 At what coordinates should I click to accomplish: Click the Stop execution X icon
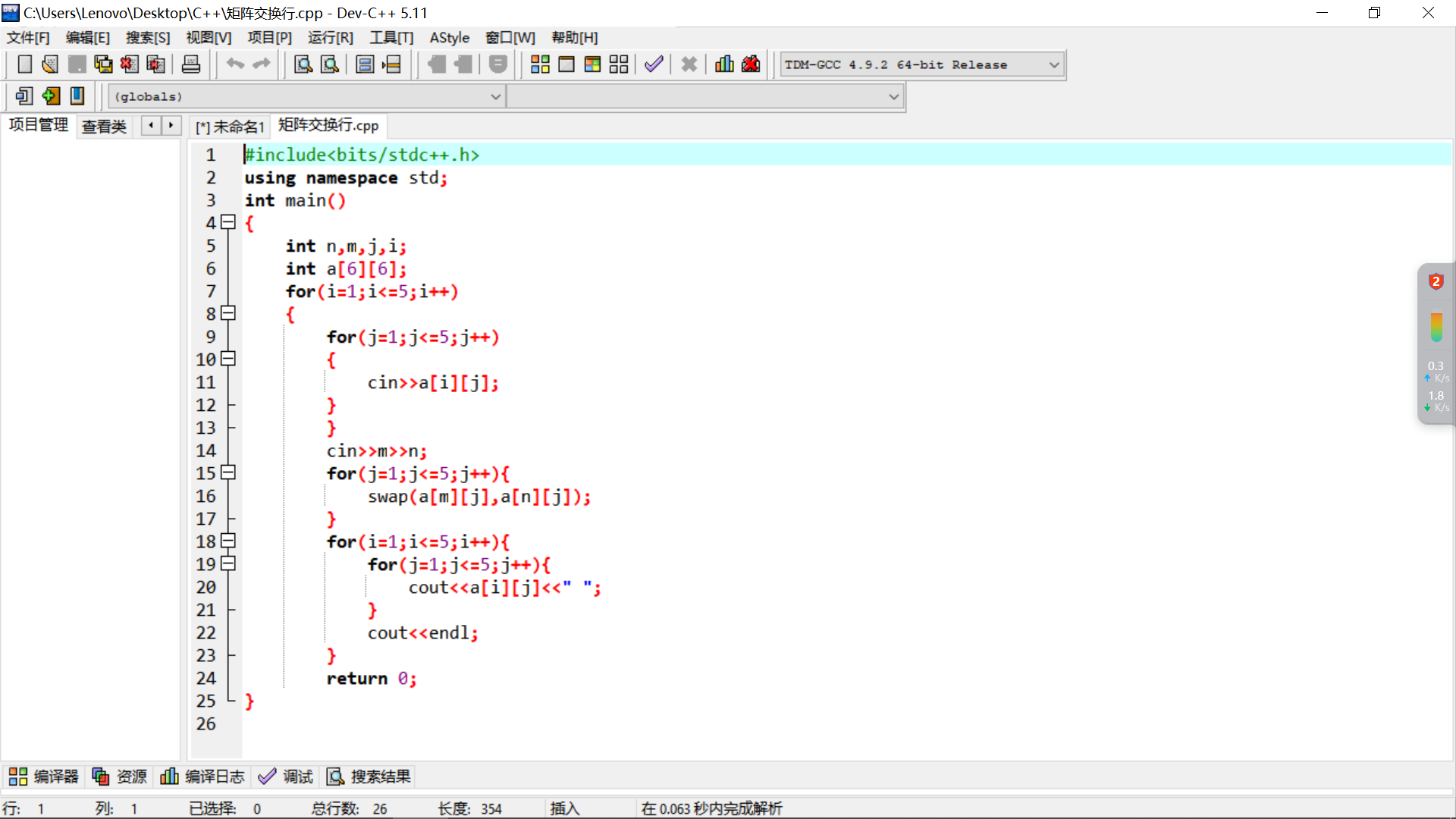689,64
